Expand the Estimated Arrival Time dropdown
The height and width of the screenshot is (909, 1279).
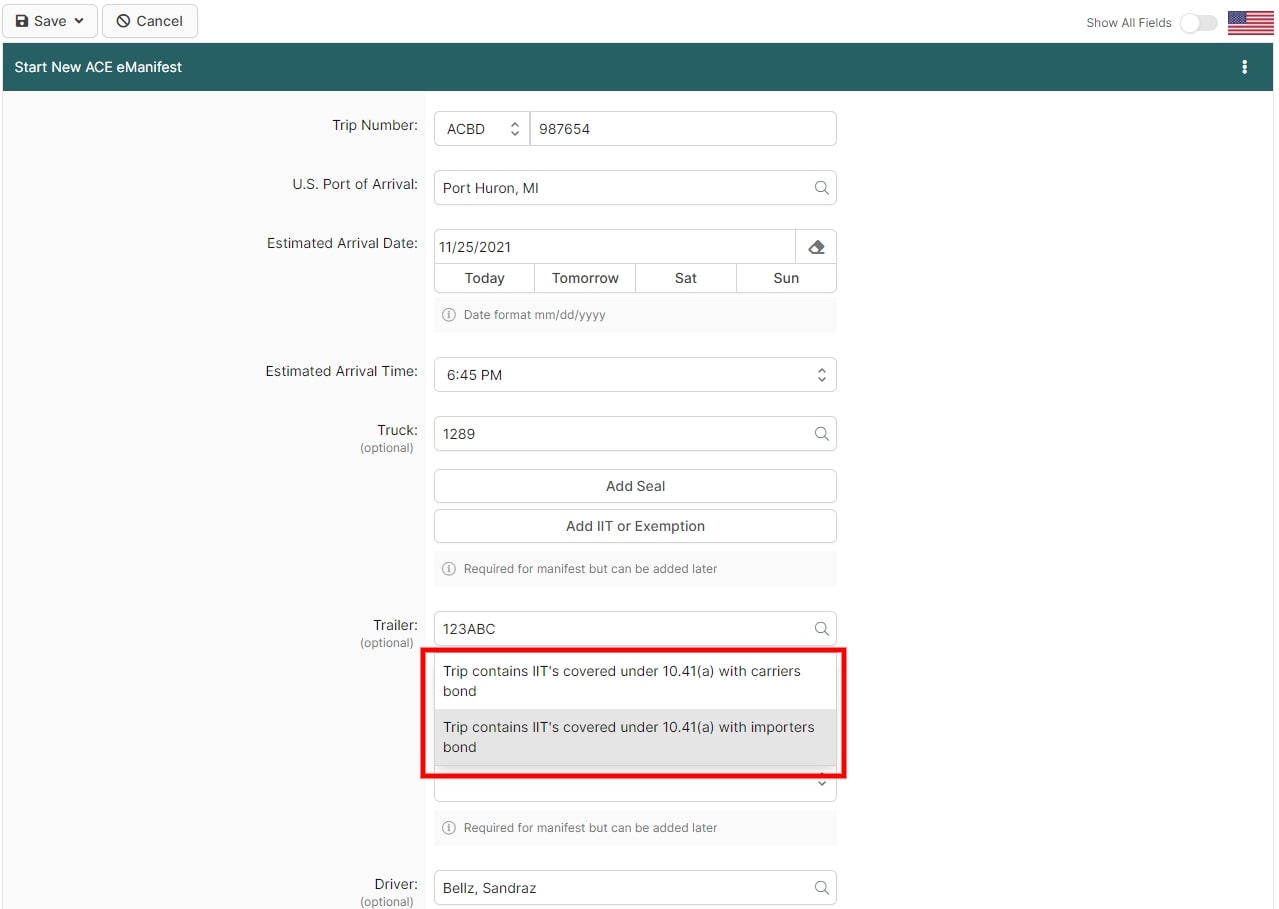[635, 375]
